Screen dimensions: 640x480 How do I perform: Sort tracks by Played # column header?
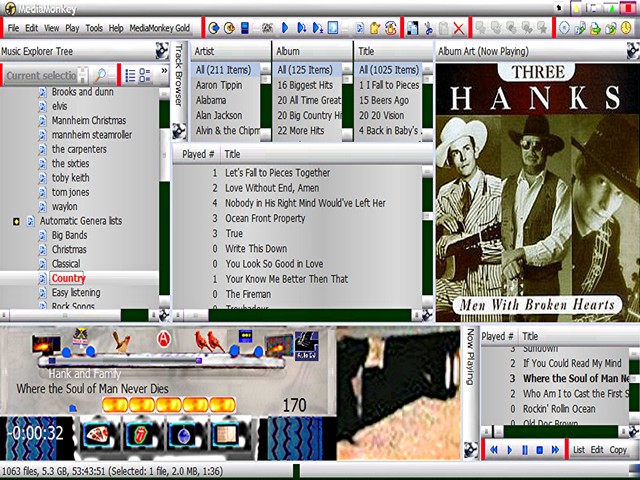click(196, 154)
